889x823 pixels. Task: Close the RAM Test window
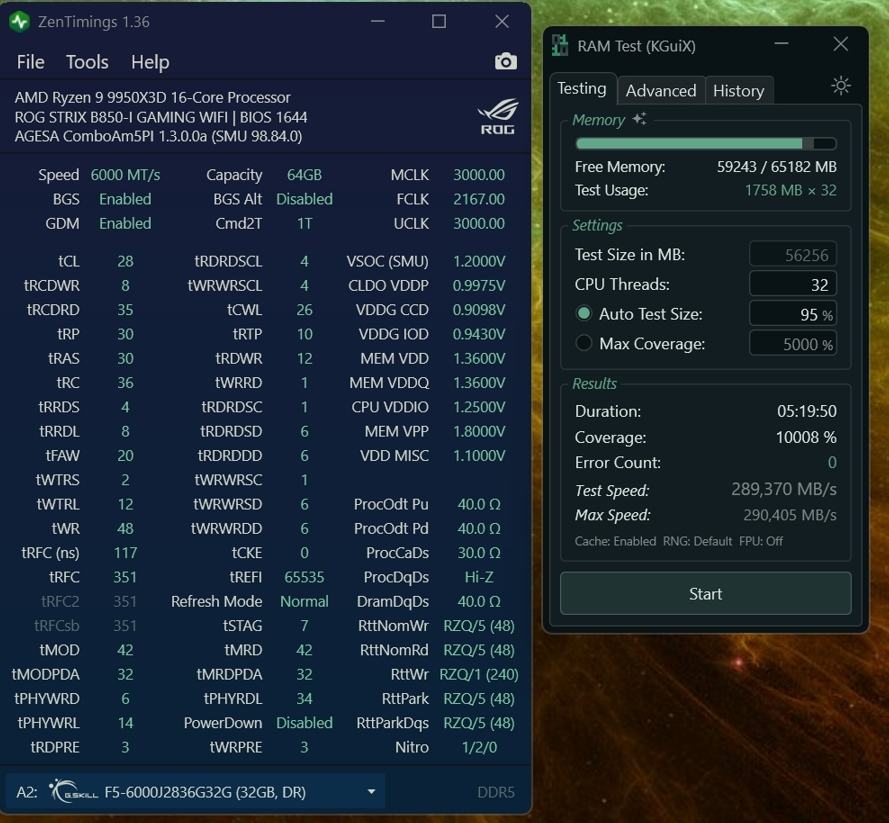(840, 44)
